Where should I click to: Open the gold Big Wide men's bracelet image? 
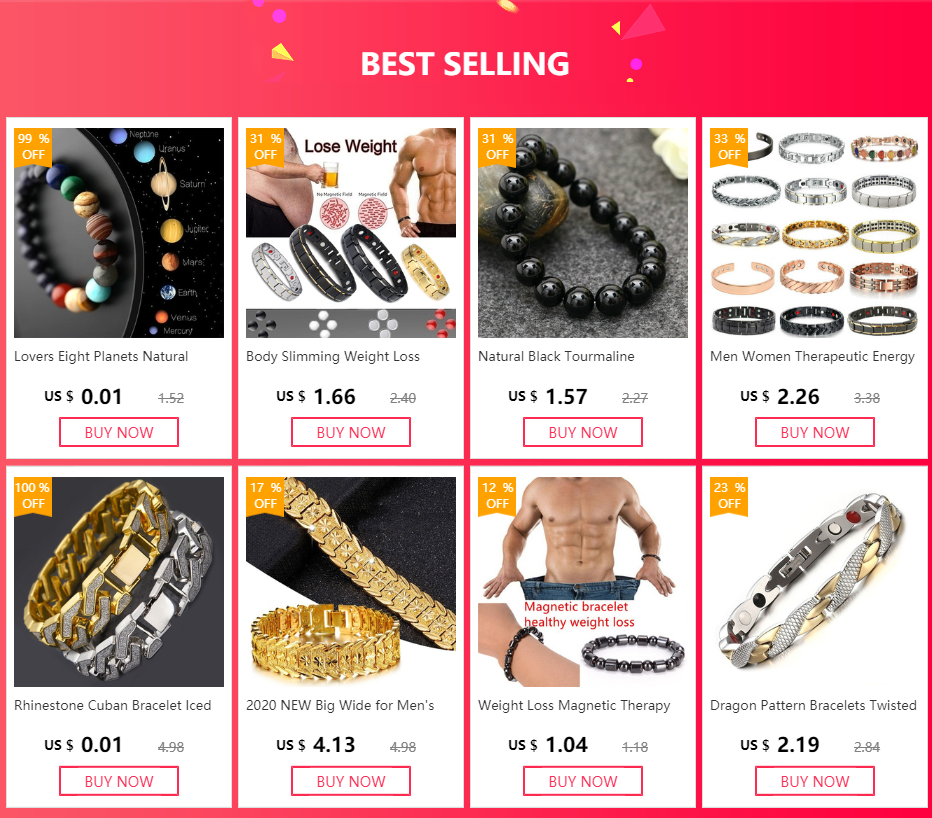pos(351,581)
